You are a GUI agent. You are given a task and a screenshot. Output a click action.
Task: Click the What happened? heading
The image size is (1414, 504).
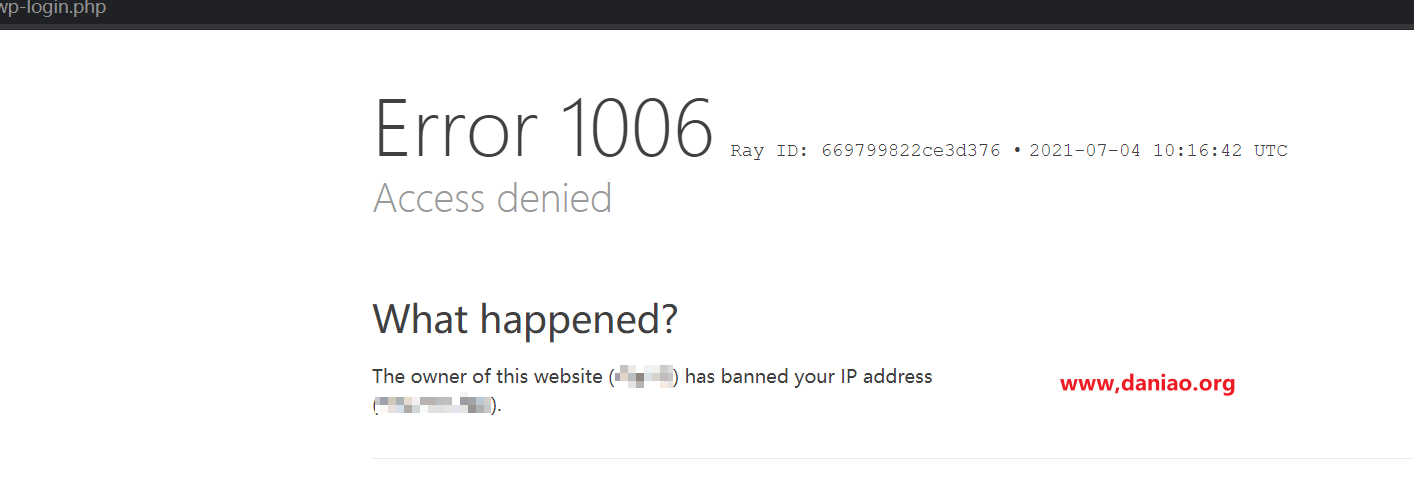click(525, 320)
